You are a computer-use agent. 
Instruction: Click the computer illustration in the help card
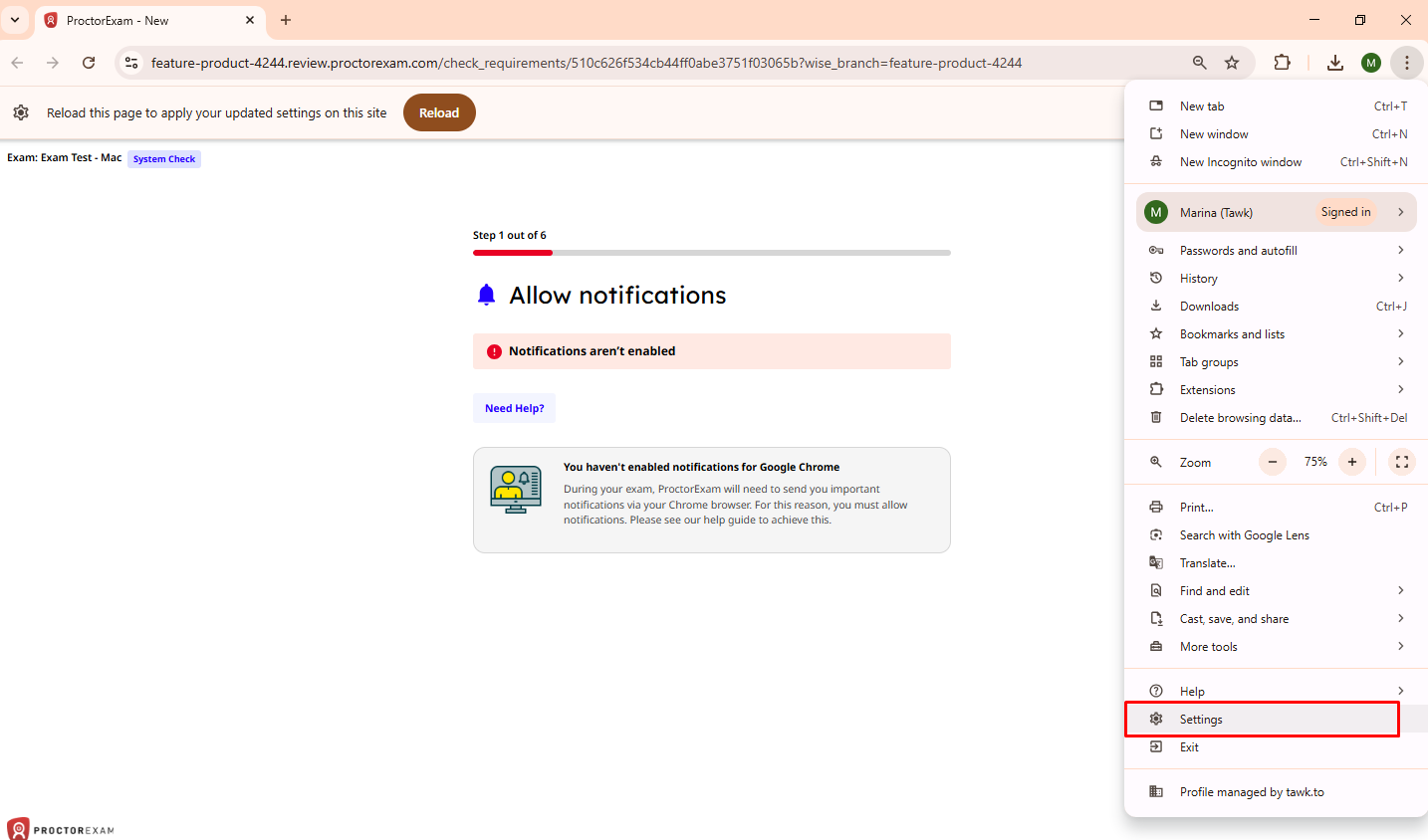[516, 489]
